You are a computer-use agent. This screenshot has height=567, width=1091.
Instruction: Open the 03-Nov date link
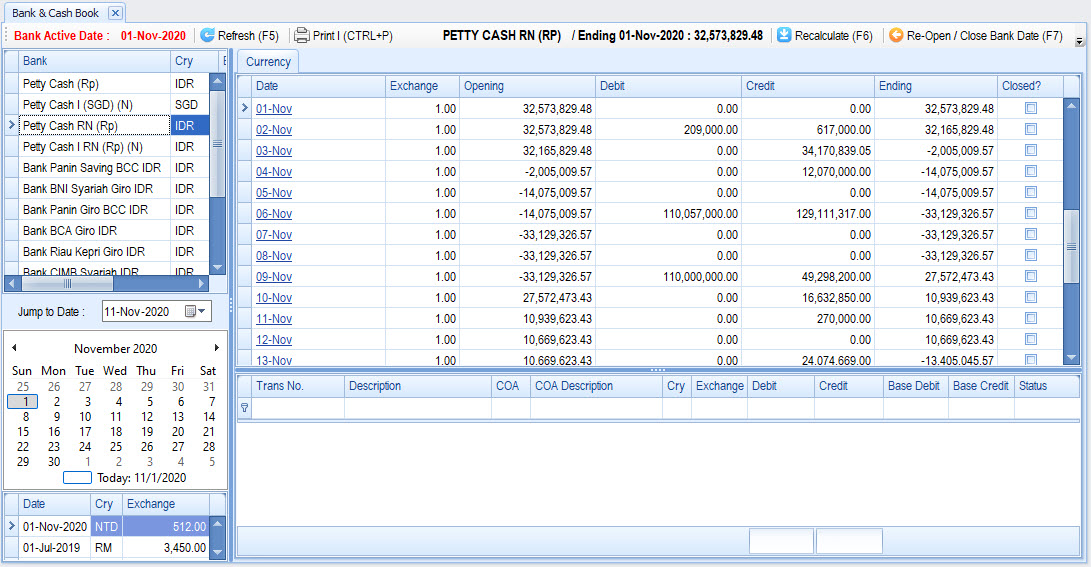[274, 151]
